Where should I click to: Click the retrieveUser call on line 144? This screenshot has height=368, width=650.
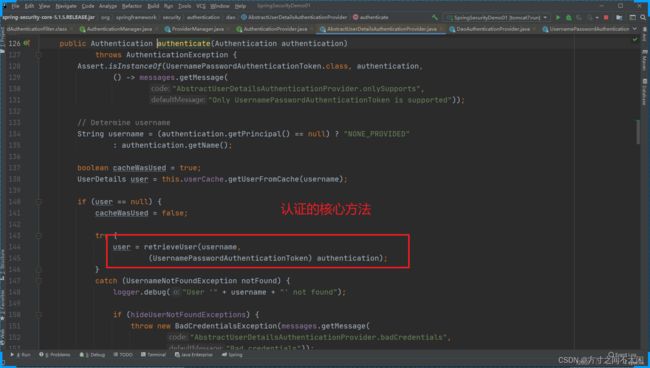click(170, 247)
